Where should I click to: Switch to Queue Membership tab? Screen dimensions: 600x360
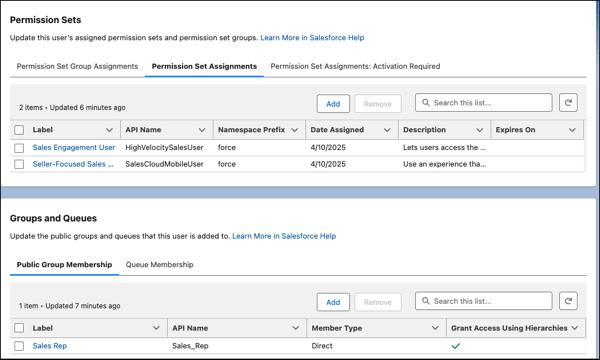pyautogui.click(x=160, y=264)
